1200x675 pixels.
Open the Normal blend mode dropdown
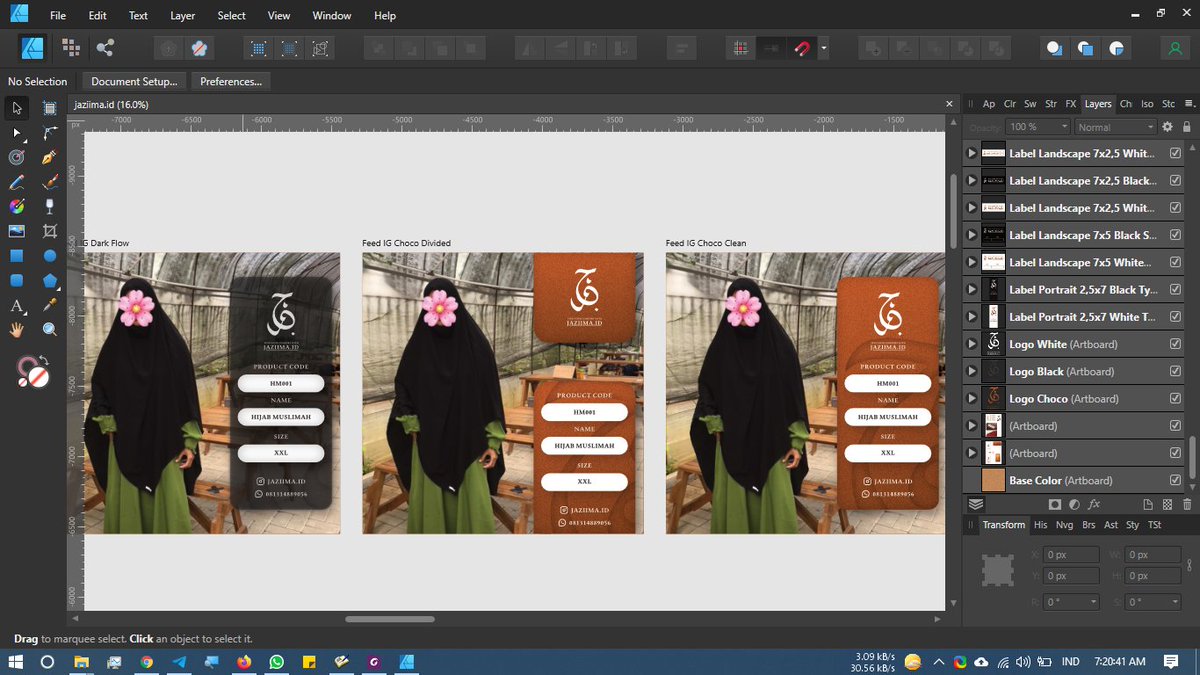click(x=1114, y=127)
